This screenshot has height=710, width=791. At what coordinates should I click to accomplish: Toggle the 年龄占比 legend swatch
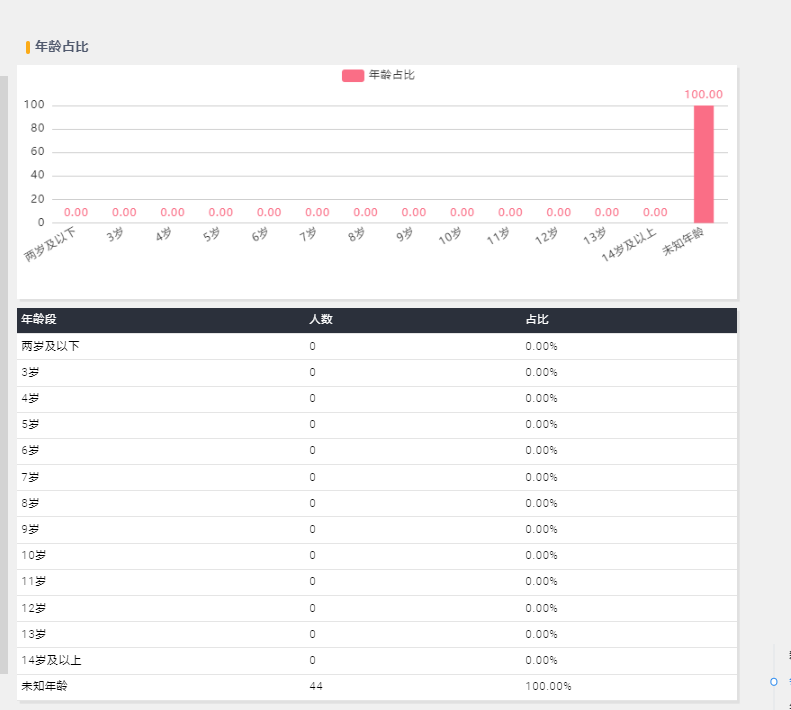click(353, 76)
